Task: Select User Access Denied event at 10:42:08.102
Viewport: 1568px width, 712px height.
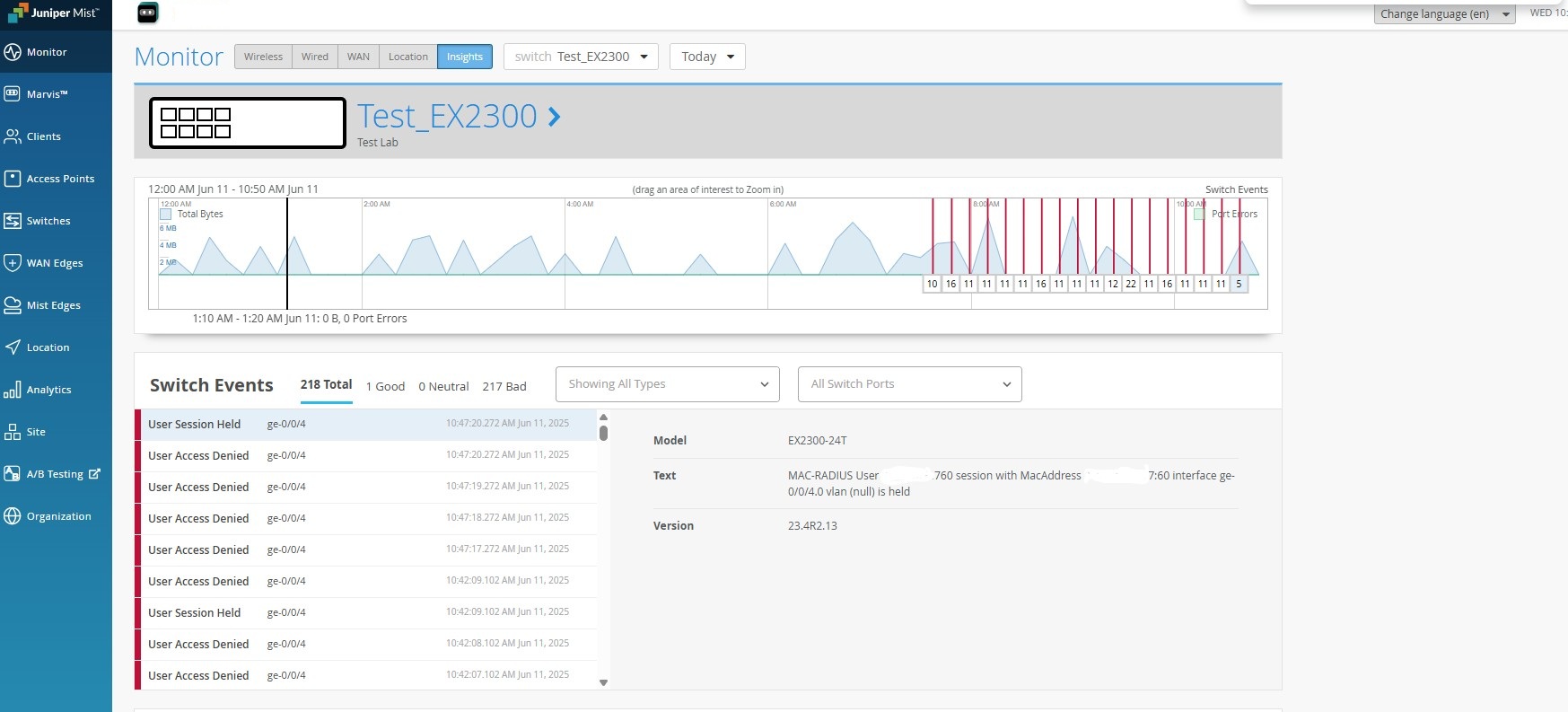Action: coord(366,645)
